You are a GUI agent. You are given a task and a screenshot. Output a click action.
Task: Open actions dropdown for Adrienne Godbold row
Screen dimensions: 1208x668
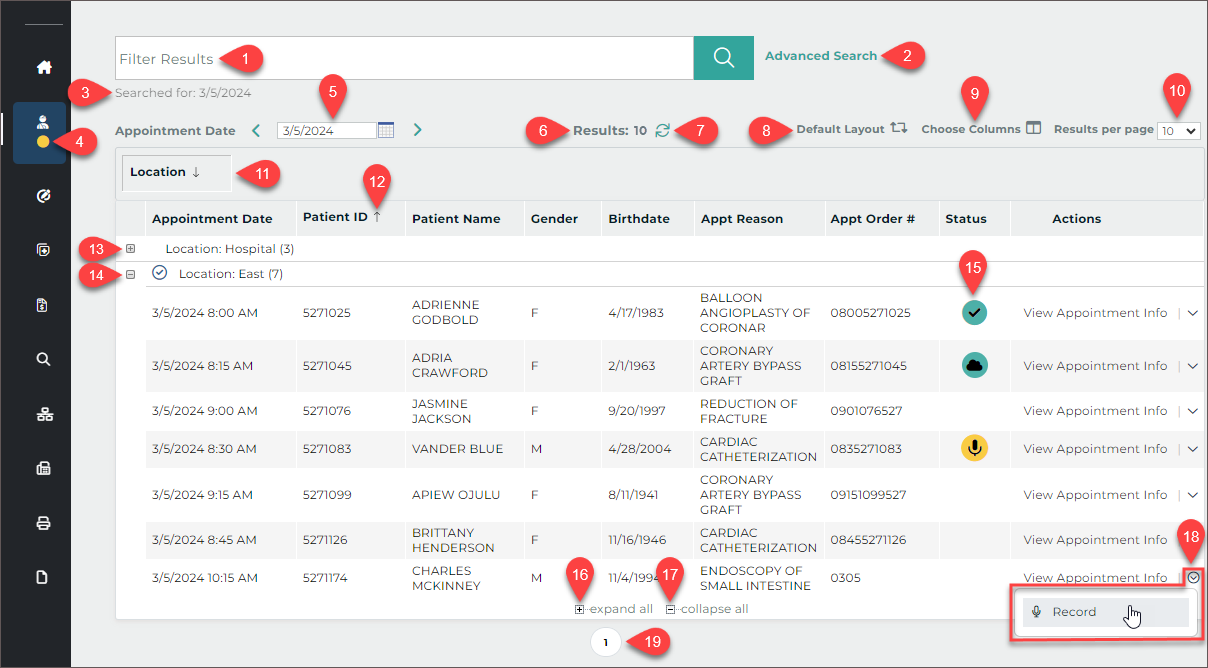1192,313
